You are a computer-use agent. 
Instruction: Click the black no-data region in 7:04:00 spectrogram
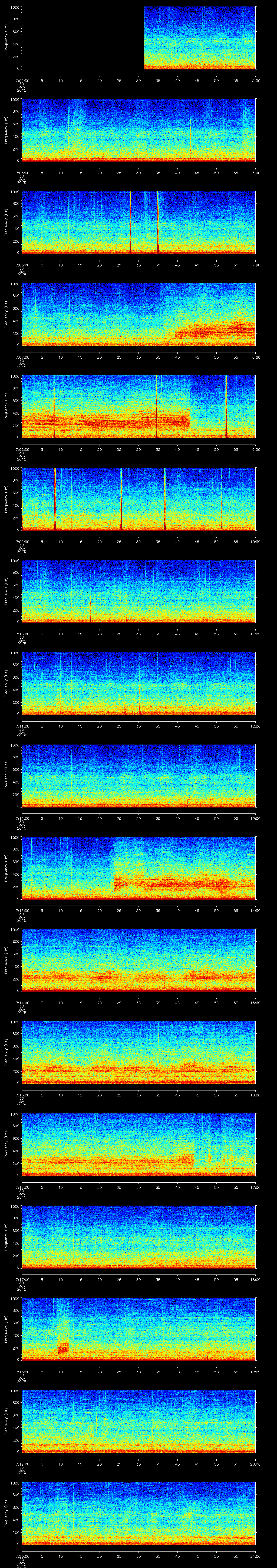click(82, 38)
